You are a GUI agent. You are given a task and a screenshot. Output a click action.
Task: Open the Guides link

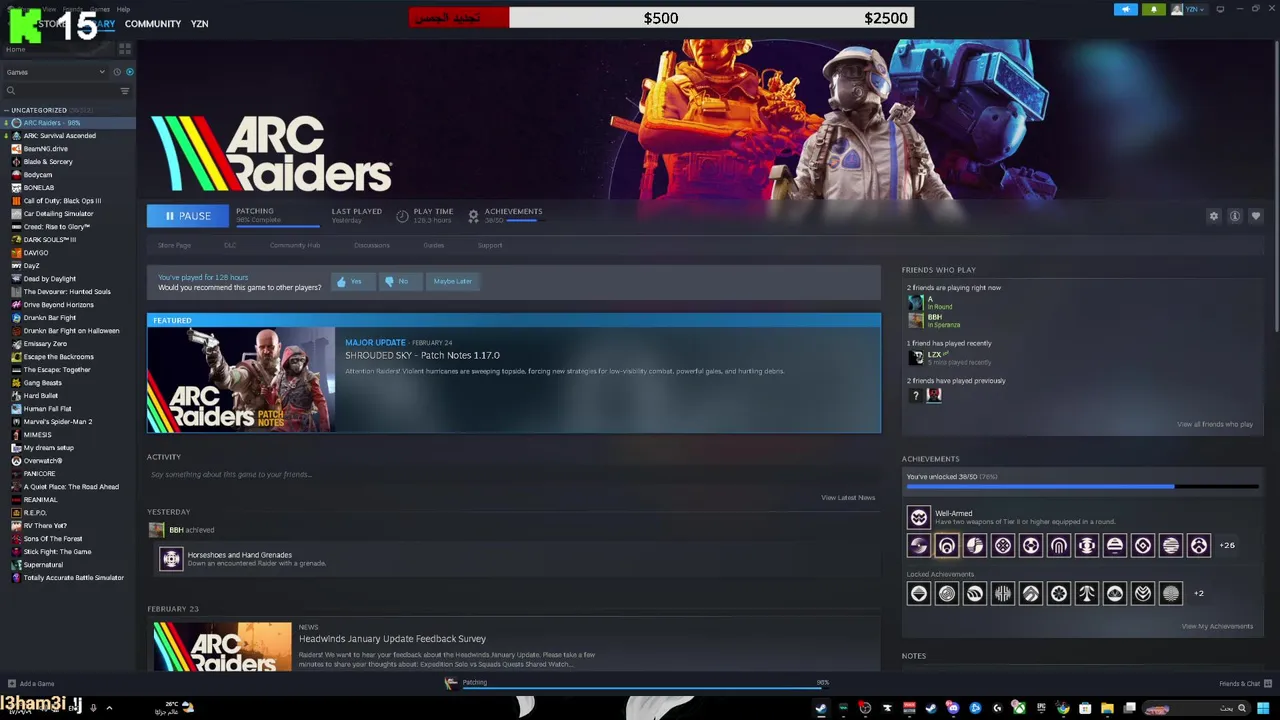point(434,245)
